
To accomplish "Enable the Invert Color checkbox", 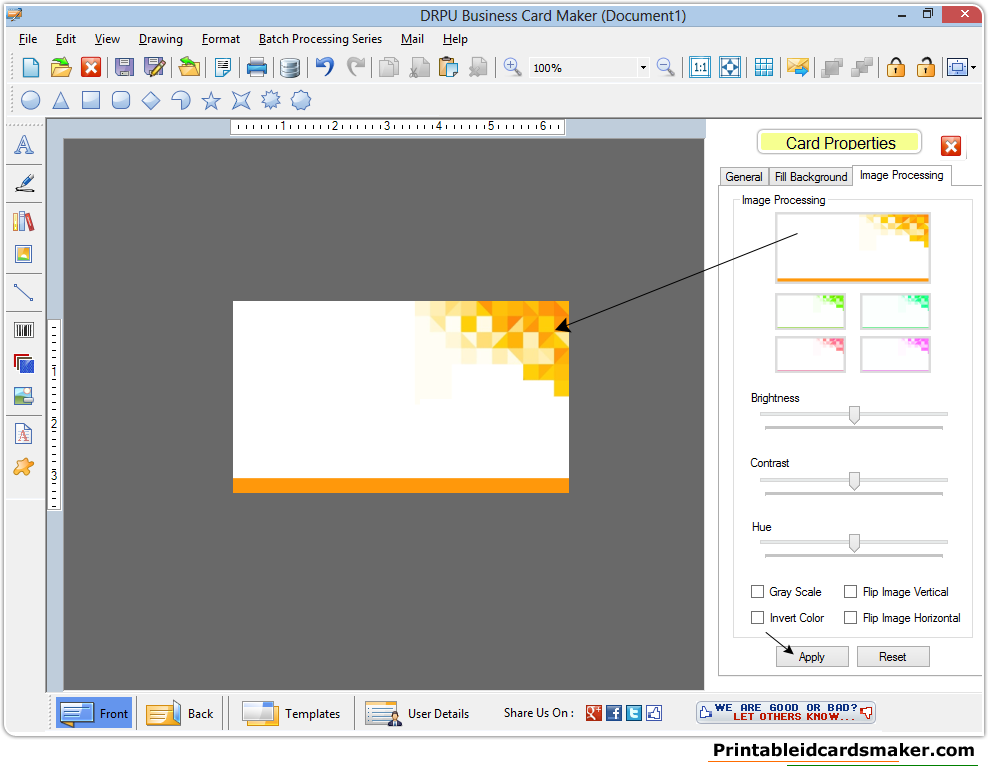I will point(757,617).
